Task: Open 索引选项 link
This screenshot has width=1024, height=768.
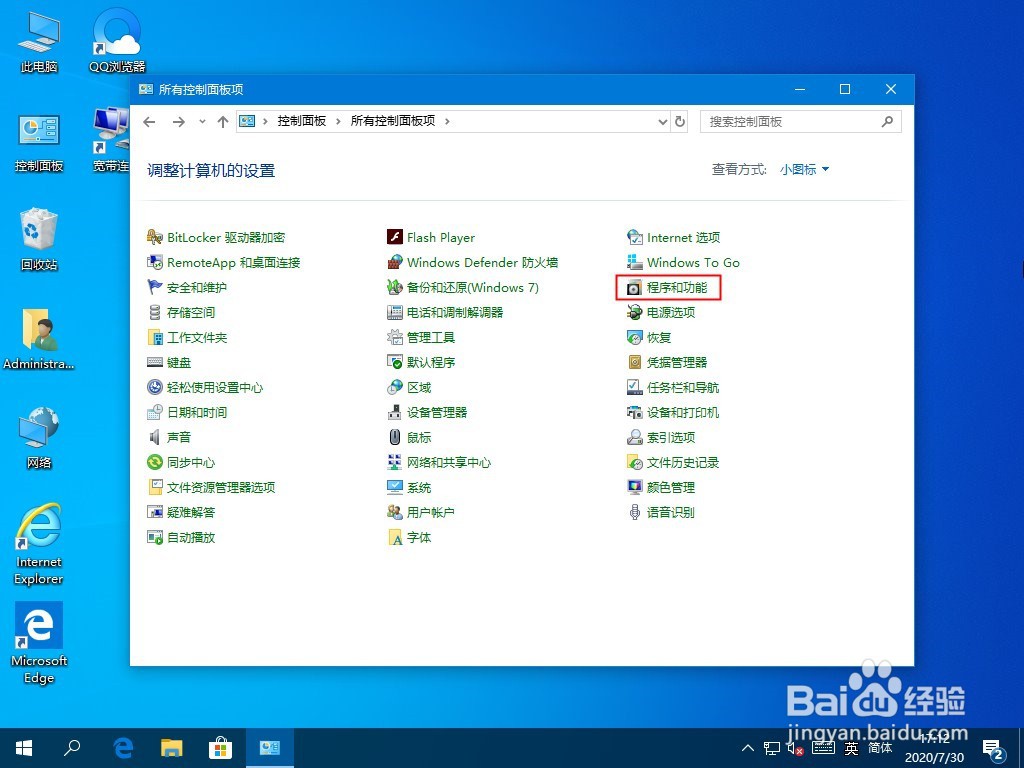Action: [x=671, y=437]
